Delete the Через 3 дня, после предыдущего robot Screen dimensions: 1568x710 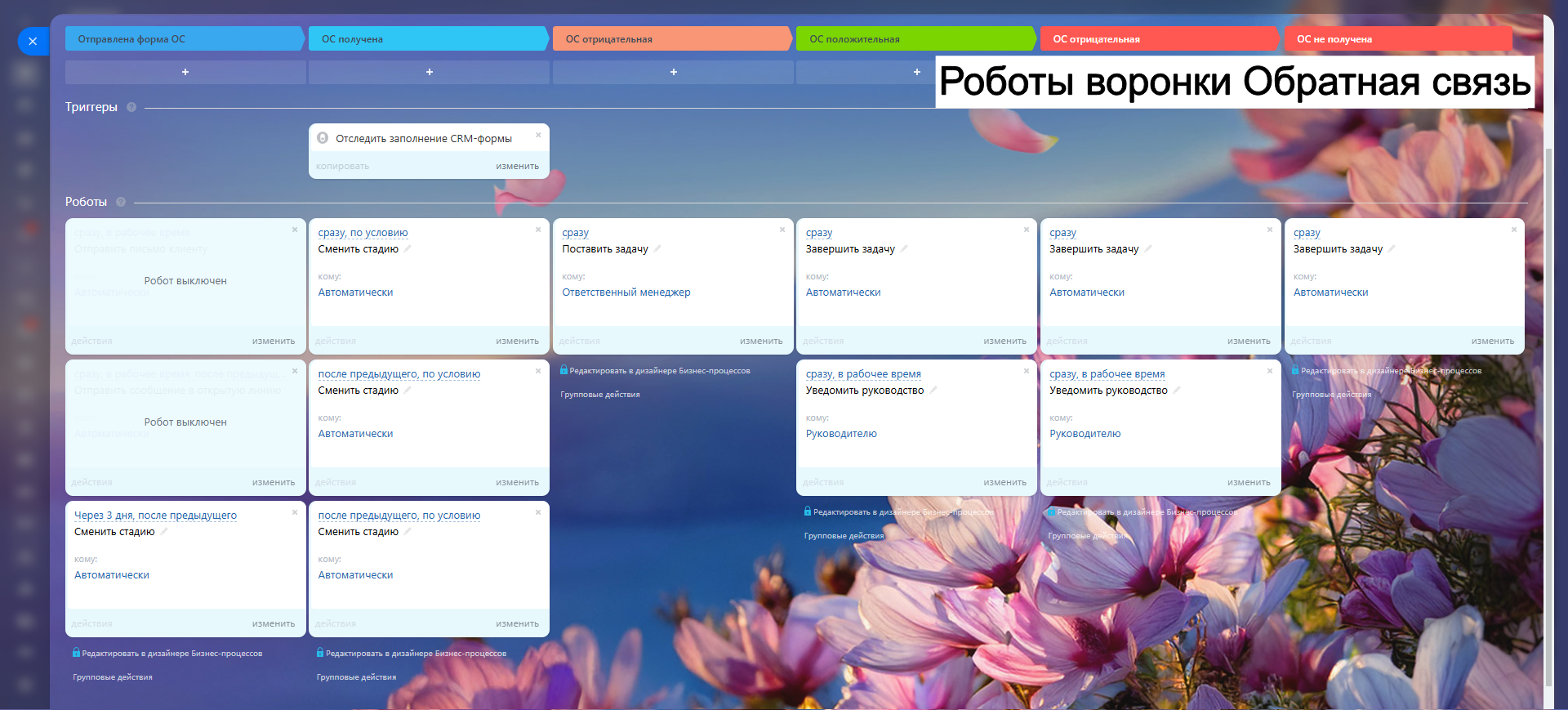tap(295, 512)
